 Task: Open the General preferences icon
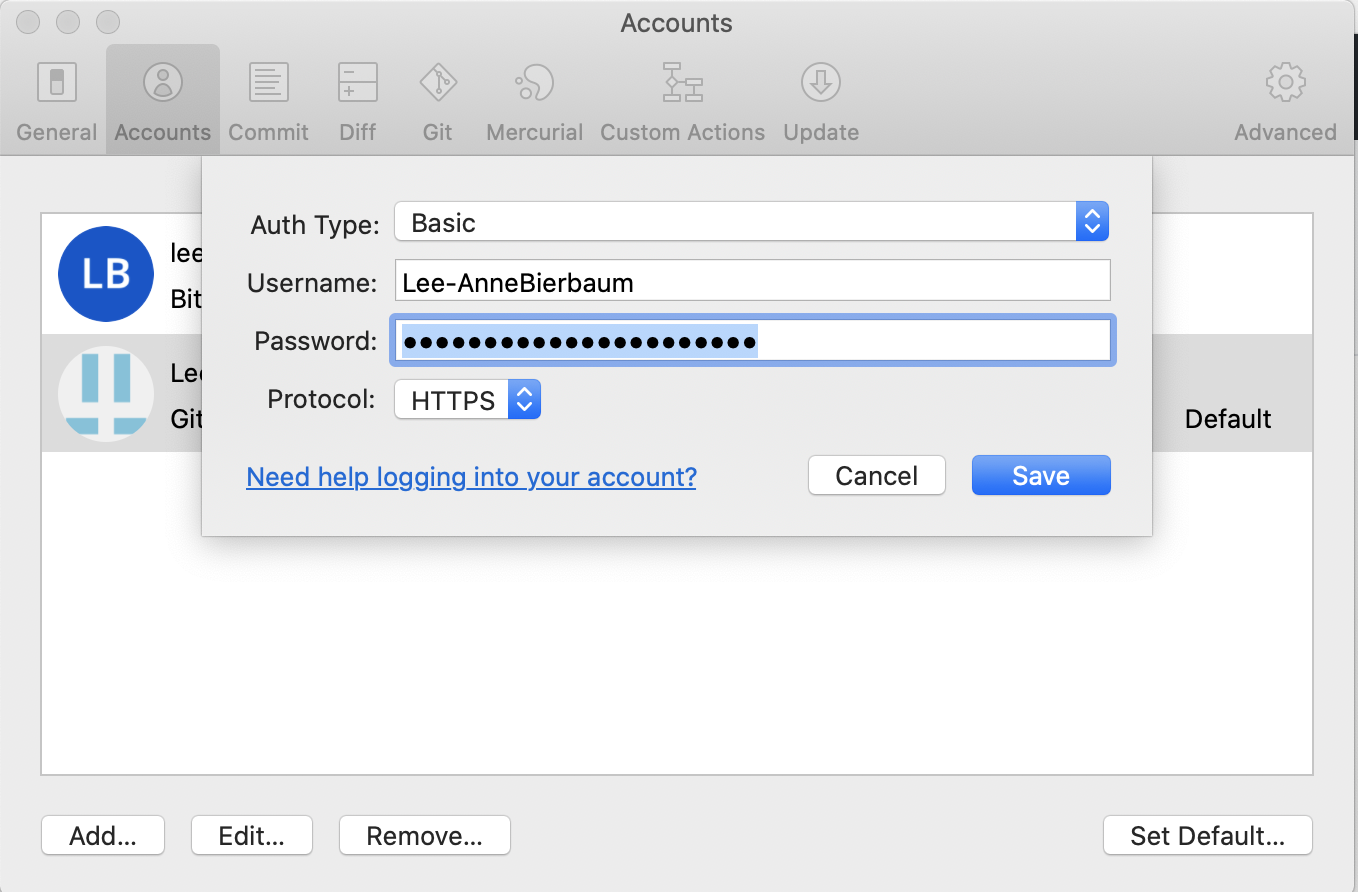coord(57,82)
